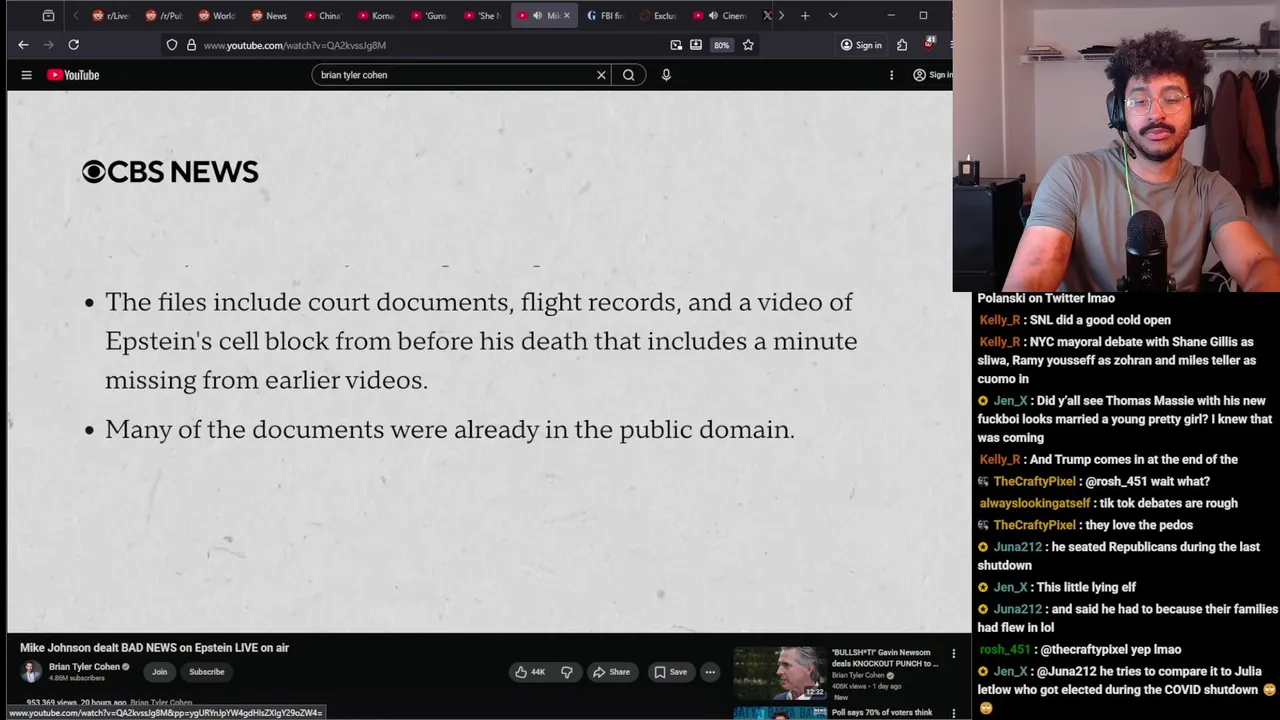This screenshot has width=1280, height=720.
Task: Switch to the Exclus tab
Action: pos(658,16)
